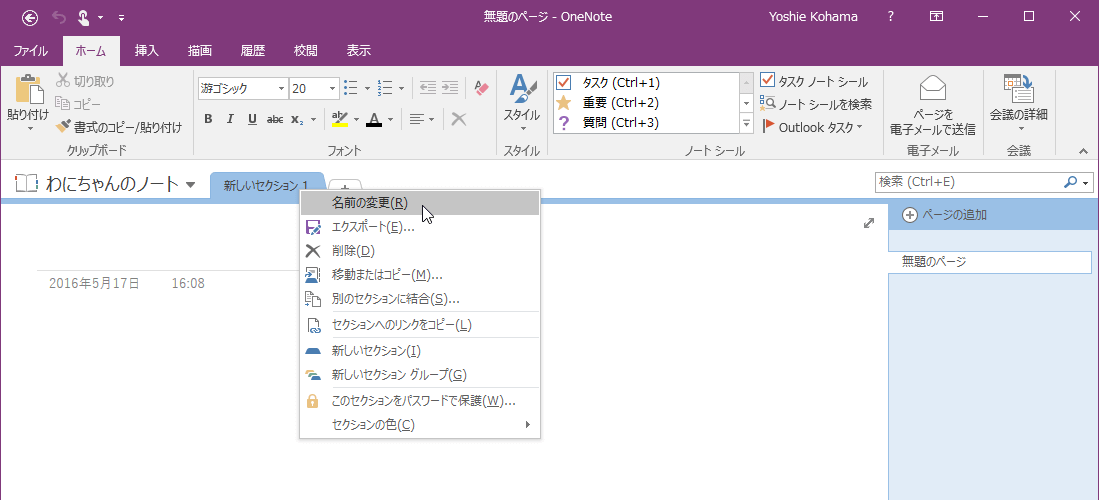Screen dimensions: 1099x500
Task: Open font color dropdown arrow
Action: [x=390, y=119]
